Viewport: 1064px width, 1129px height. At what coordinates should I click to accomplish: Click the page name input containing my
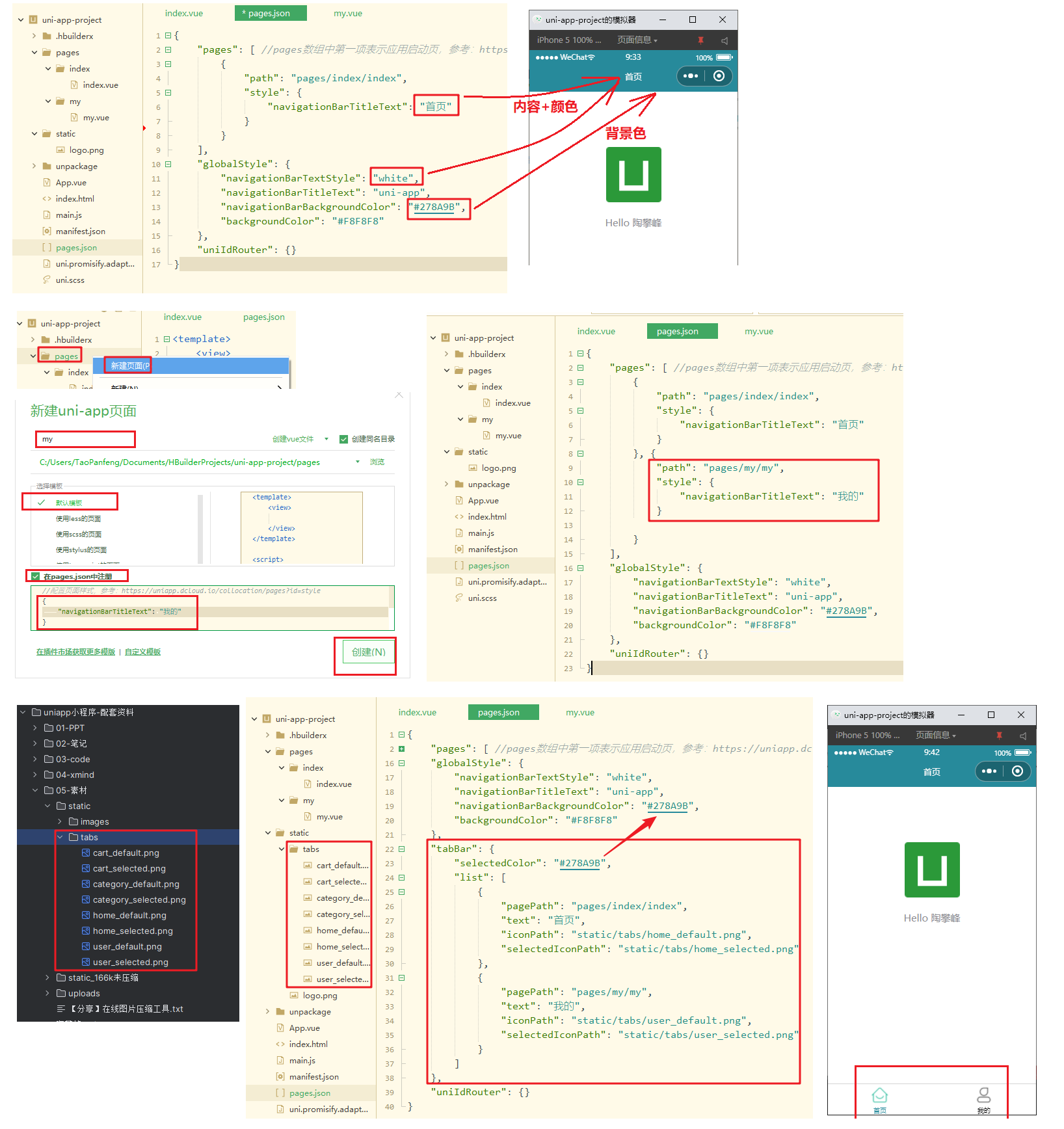(85, 439)
